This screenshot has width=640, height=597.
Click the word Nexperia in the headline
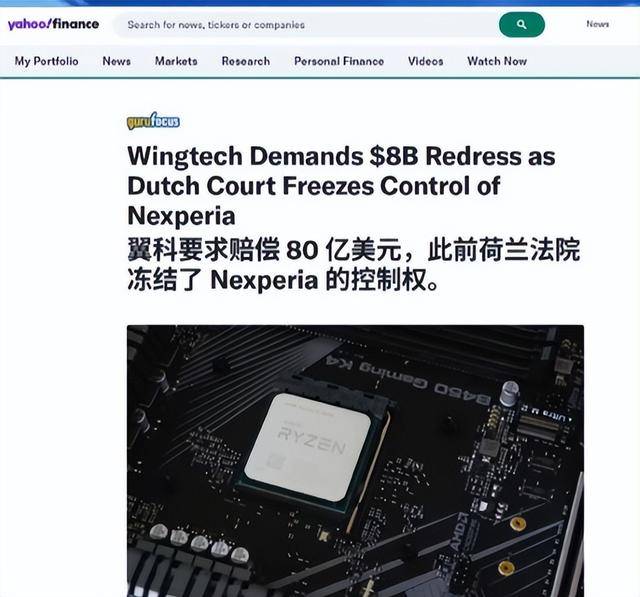pos(181,215)
